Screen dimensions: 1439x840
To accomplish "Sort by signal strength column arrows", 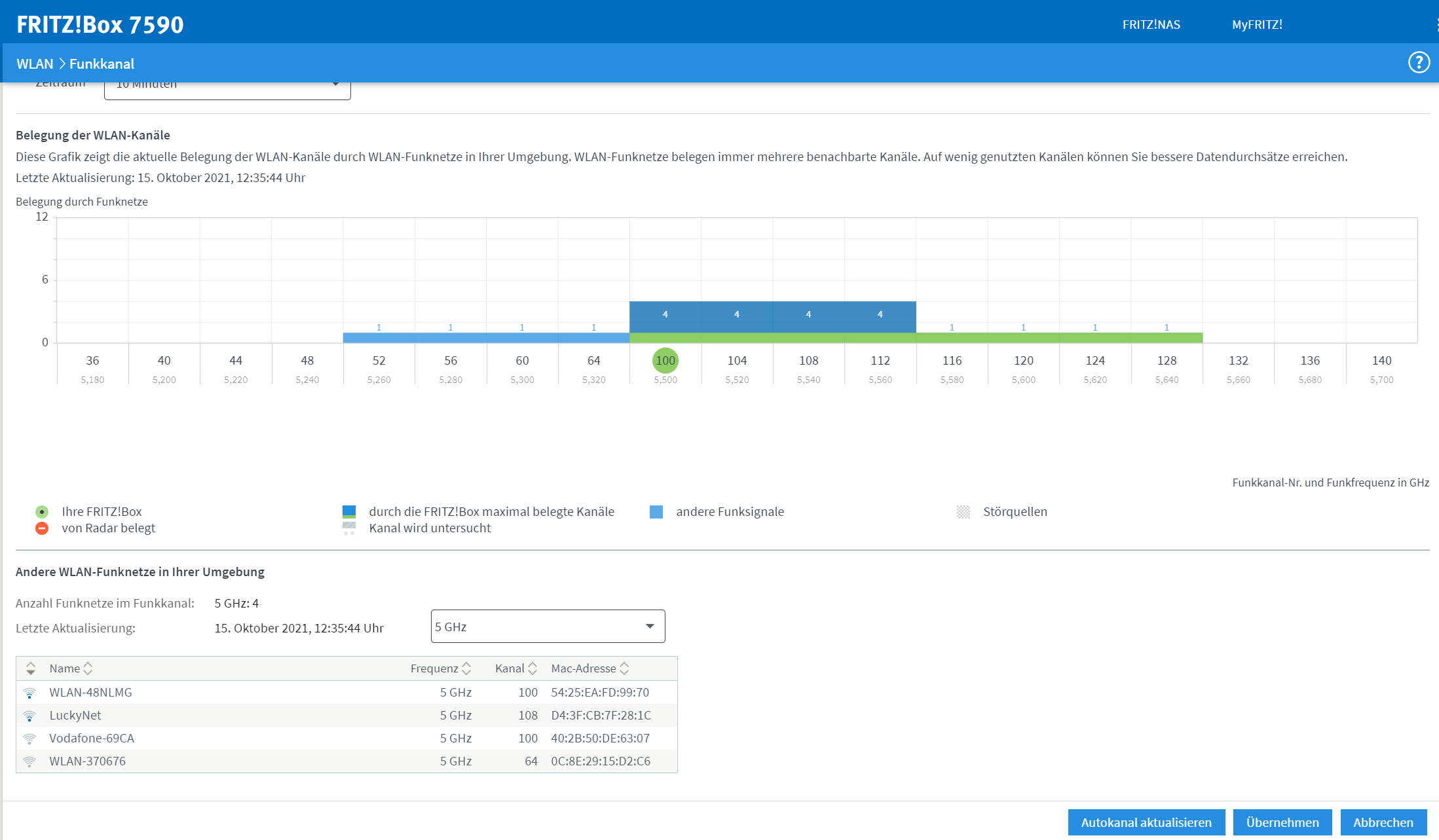I will pos(31,668).
